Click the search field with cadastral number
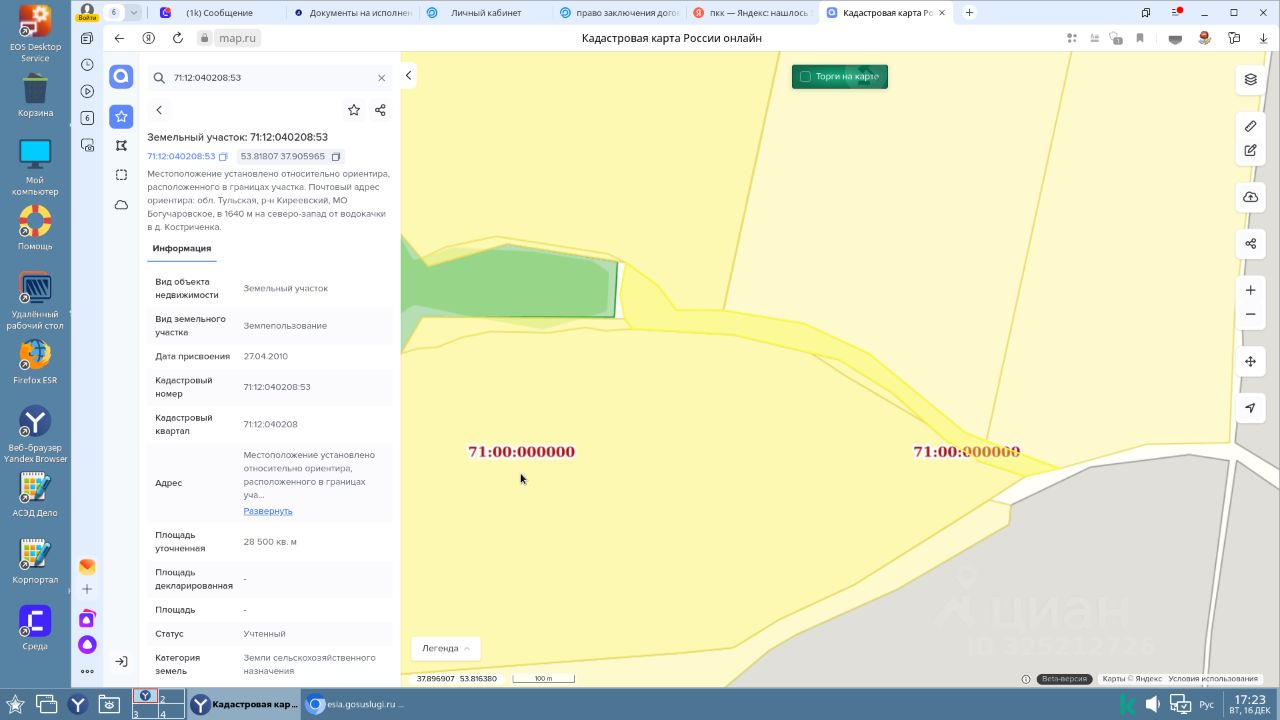 pyautogui.click(x=270, y=77)
